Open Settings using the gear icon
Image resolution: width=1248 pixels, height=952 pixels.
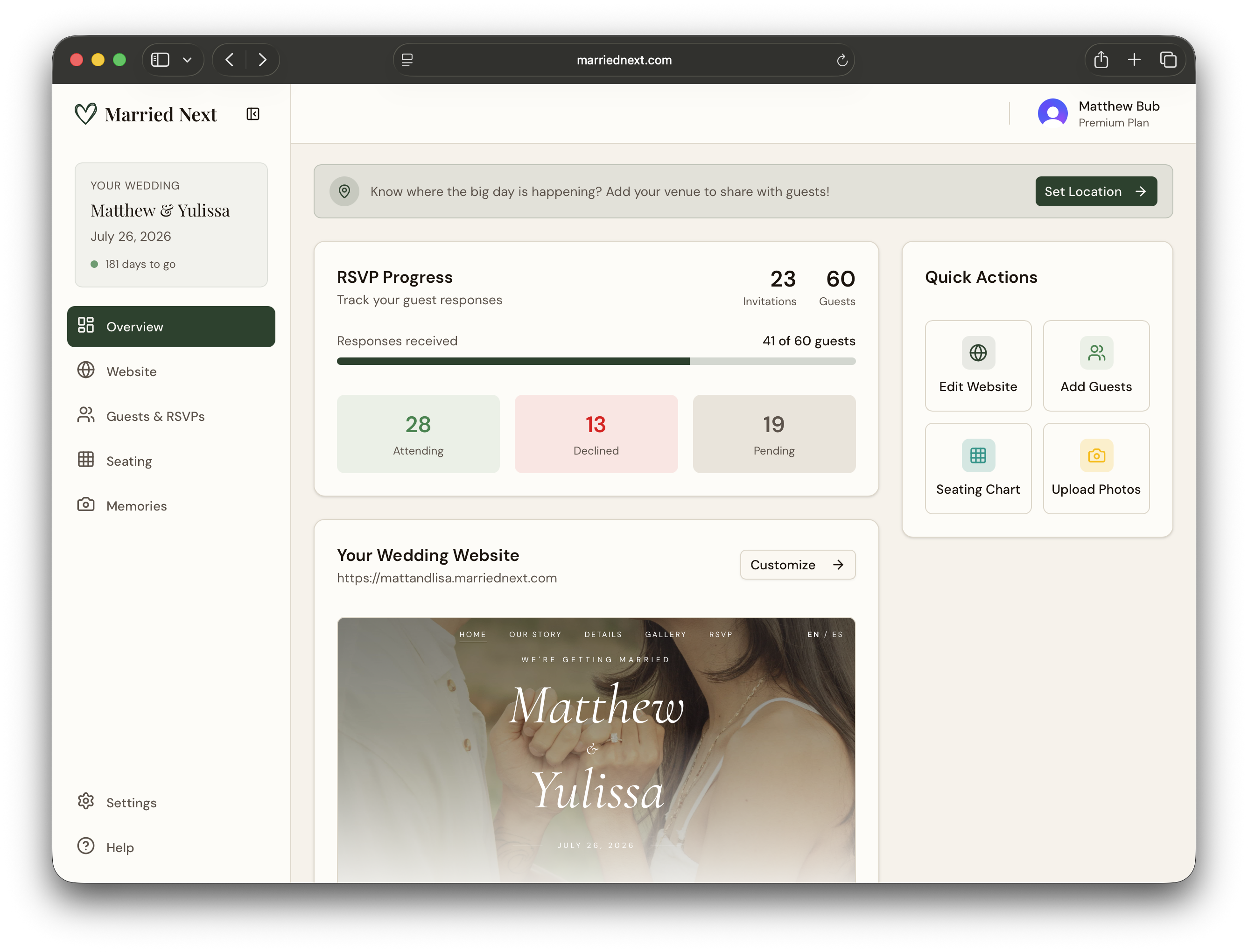pos(85,801)
